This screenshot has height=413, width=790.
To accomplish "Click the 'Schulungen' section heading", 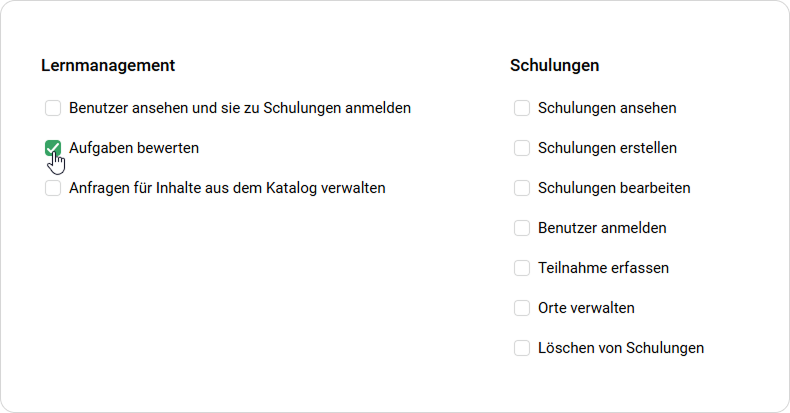I will click(x=554, y=65).
